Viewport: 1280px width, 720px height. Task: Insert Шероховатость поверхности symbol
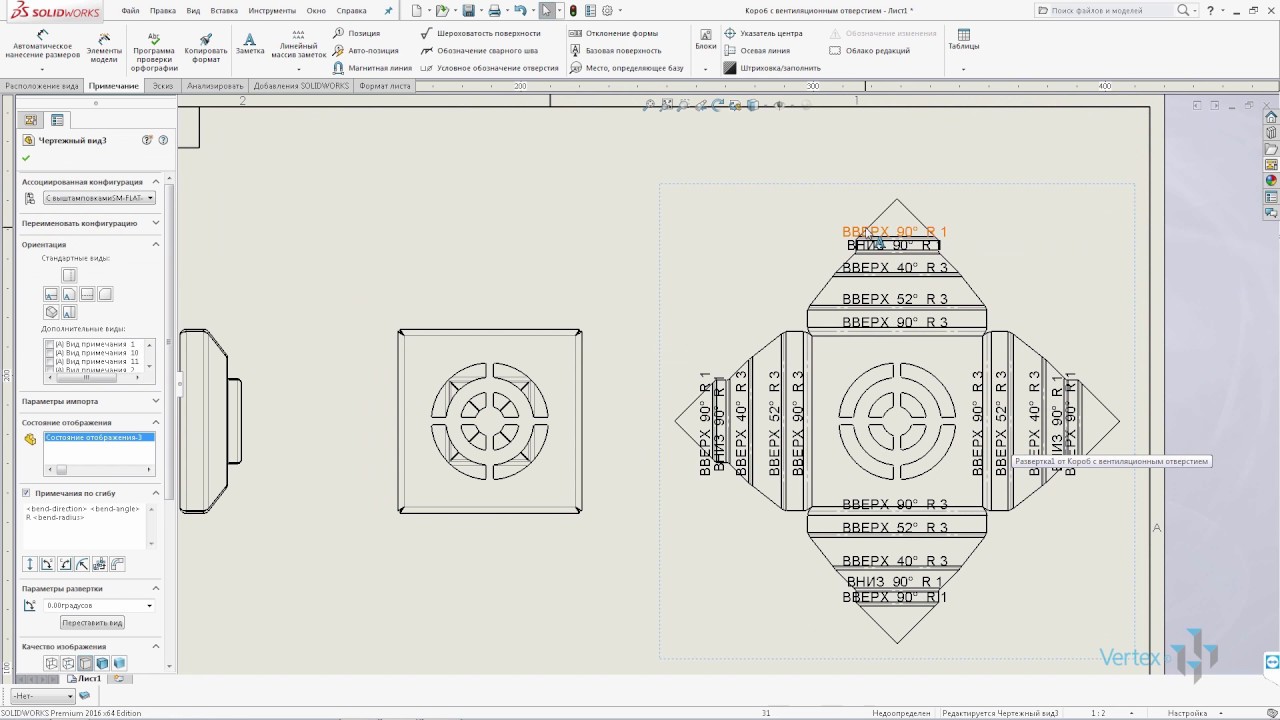point(481,33)
